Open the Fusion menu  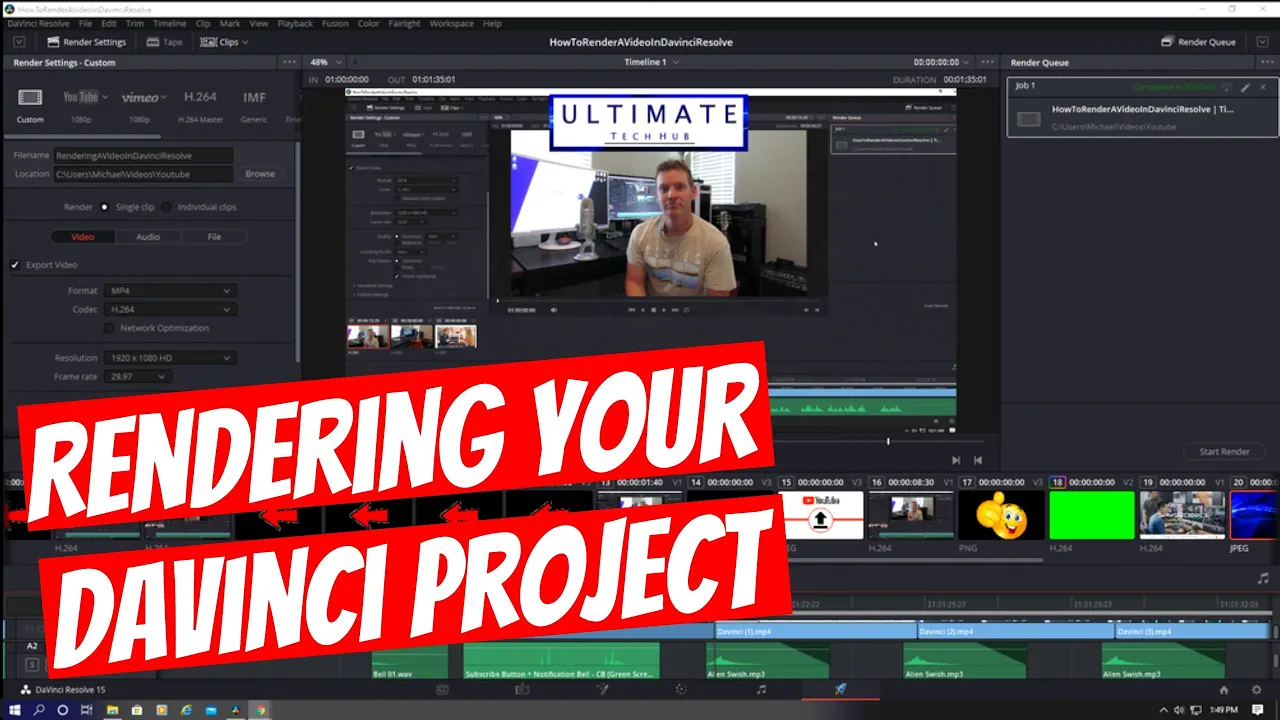334,23
